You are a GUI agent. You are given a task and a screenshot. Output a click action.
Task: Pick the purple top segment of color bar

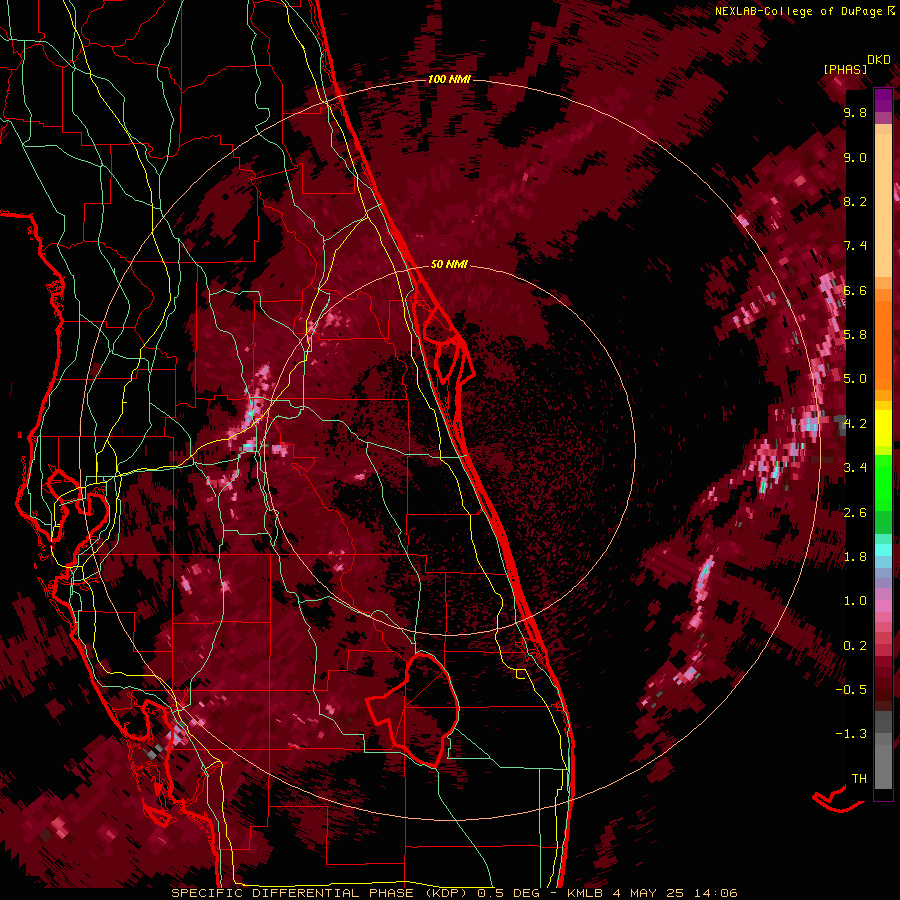[883, 100]
